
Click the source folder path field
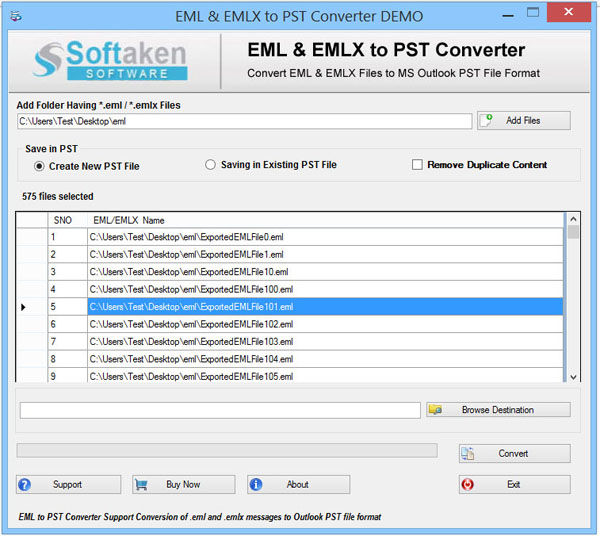click(245, 121)
